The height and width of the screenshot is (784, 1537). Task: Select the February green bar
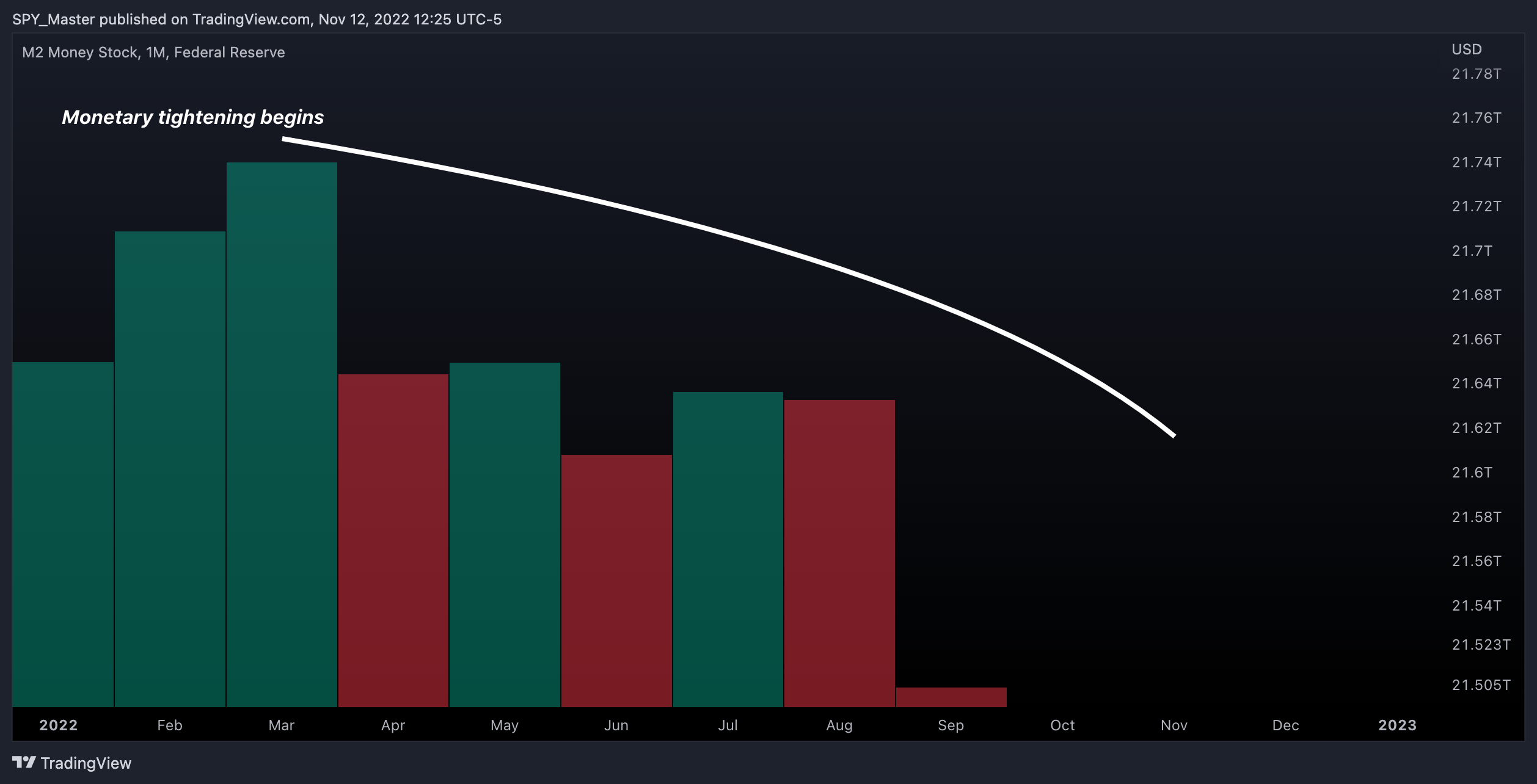(170, 469)
